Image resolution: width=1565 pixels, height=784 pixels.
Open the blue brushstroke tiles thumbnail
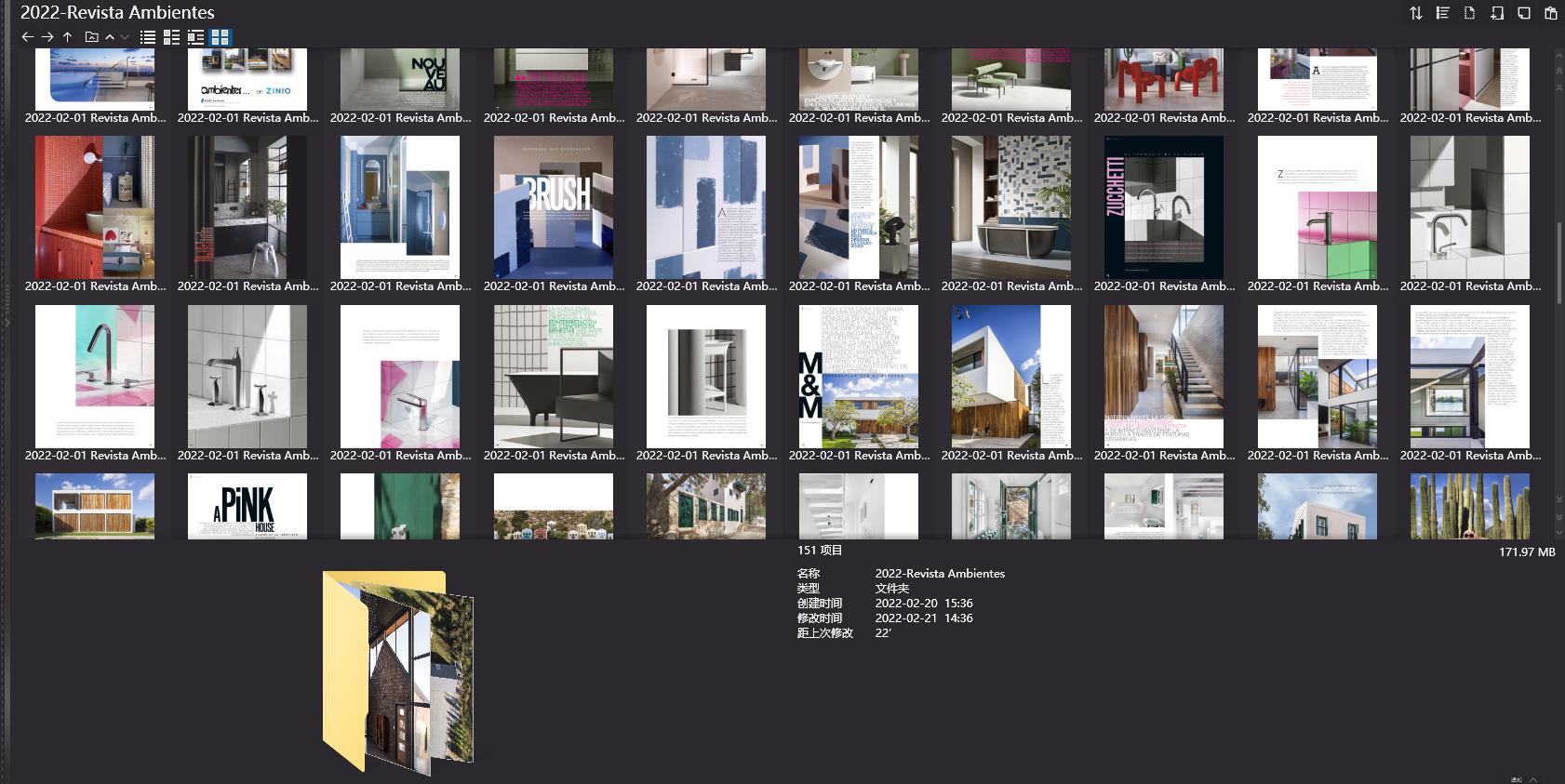coord(706,207)
